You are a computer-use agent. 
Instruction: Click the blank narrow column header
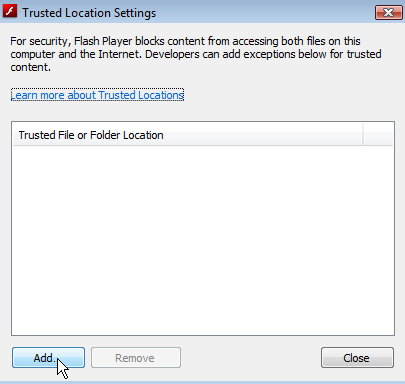pyautogui.click(x=378, y=135)
